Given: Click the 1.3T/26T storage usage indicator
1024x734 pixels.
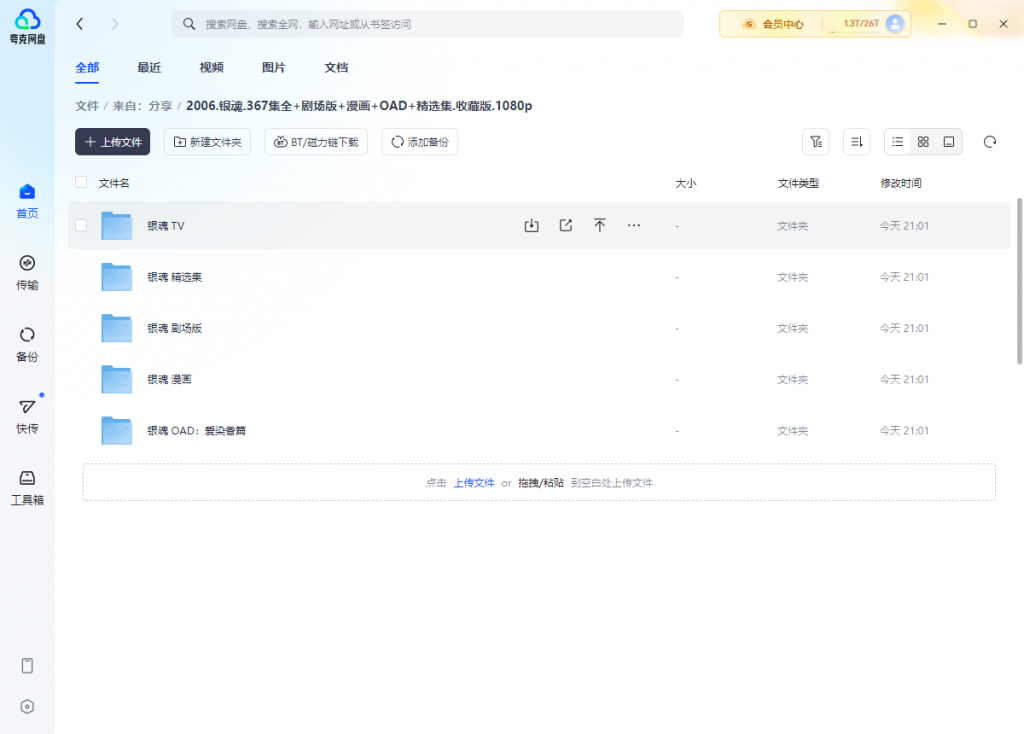Looking at the screenshot, I should 860,24.
